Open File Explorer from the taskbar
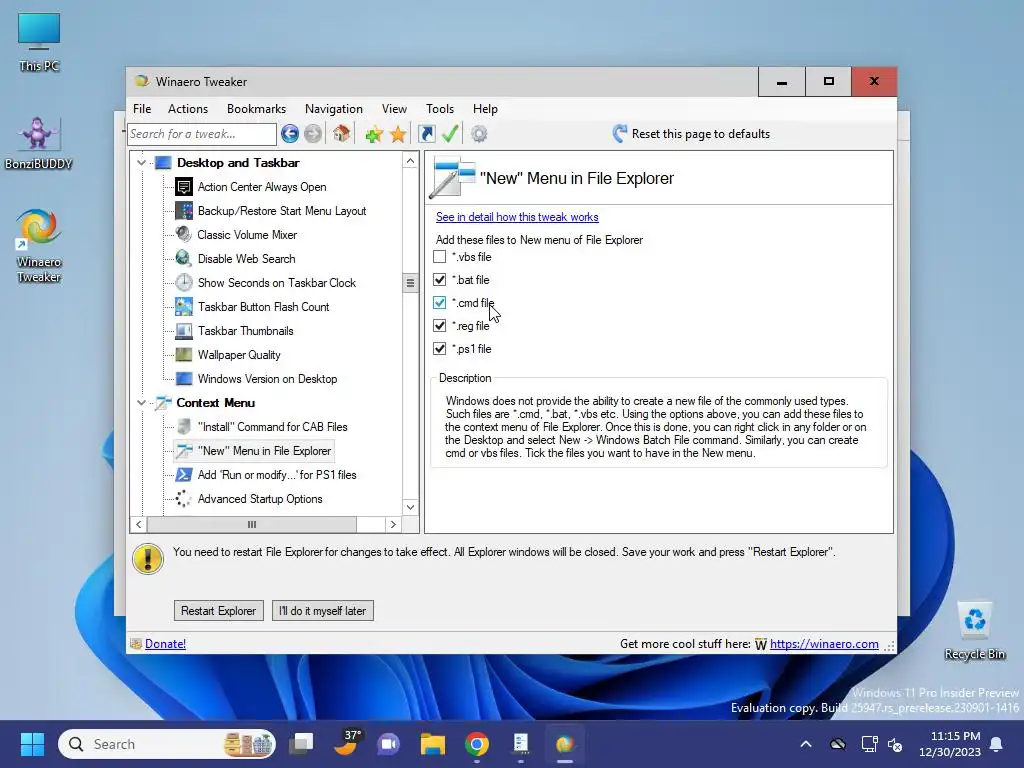Viewport: 1024px width, 768px height. pyautogui.click(x=432, y=744)
